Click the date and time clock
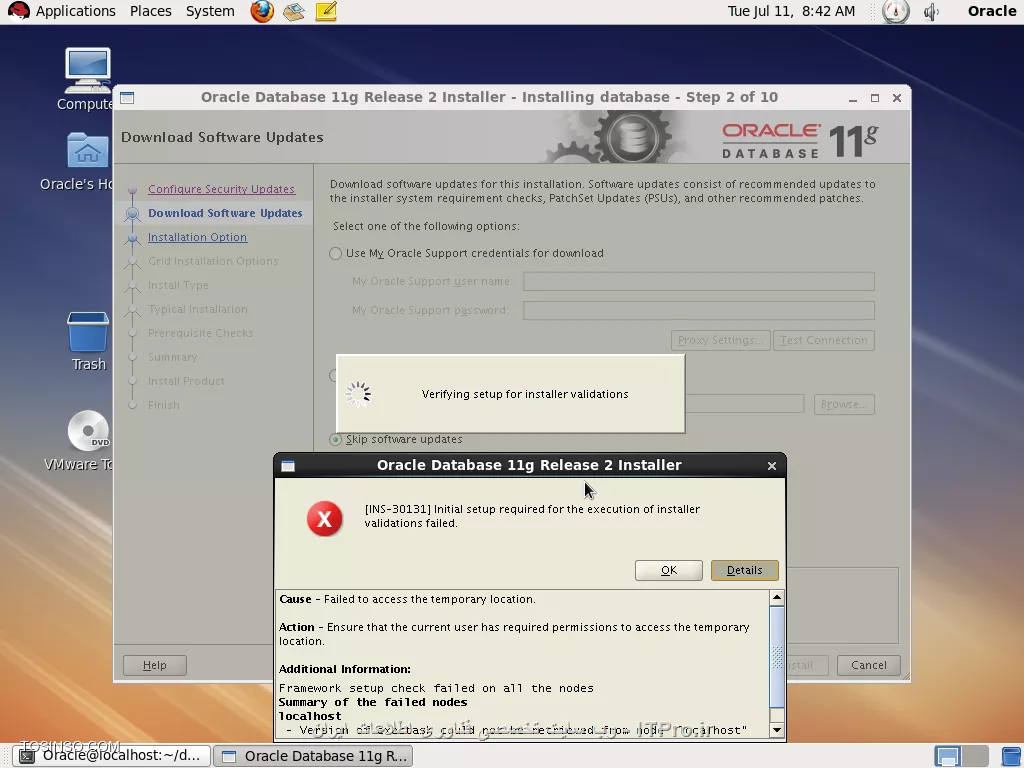 tap(791, 11)
